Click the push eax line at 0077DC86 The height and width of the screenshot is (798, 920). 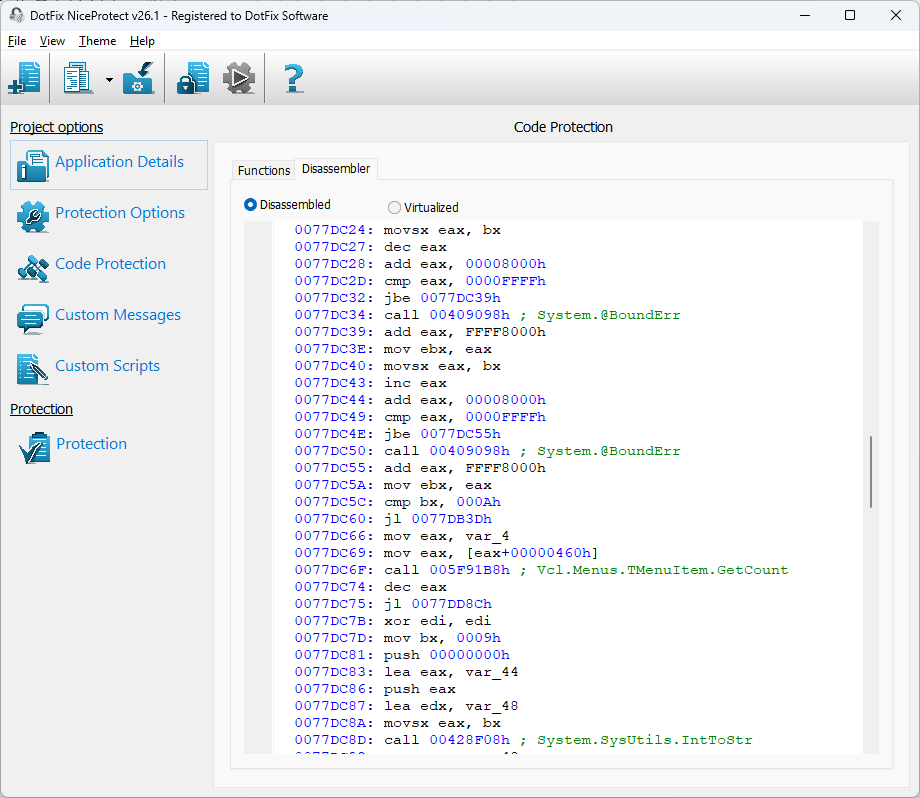[x=376, y=689]
